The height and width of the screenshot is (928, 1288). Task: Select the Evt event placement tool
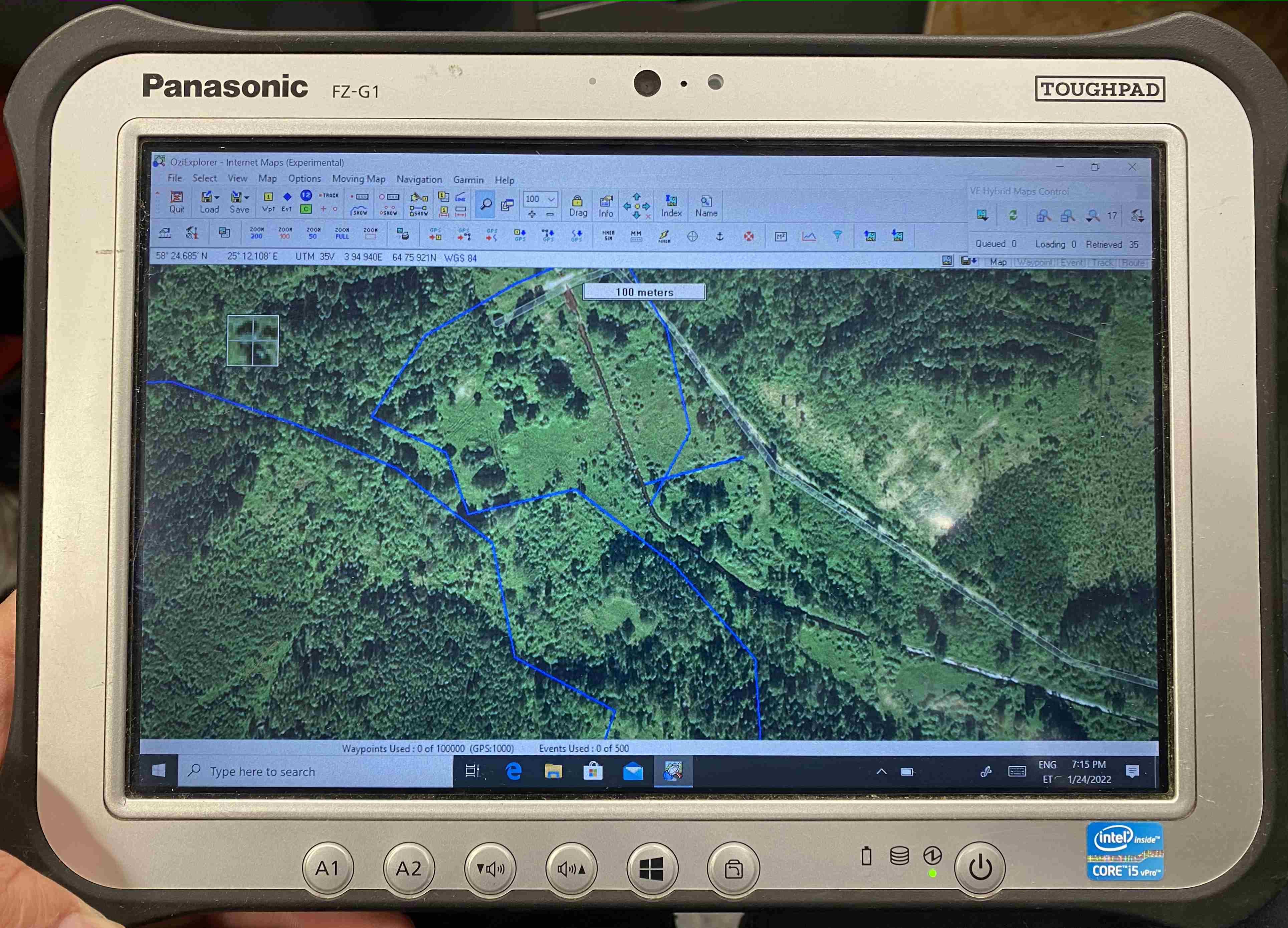click(x=287, y=202)
